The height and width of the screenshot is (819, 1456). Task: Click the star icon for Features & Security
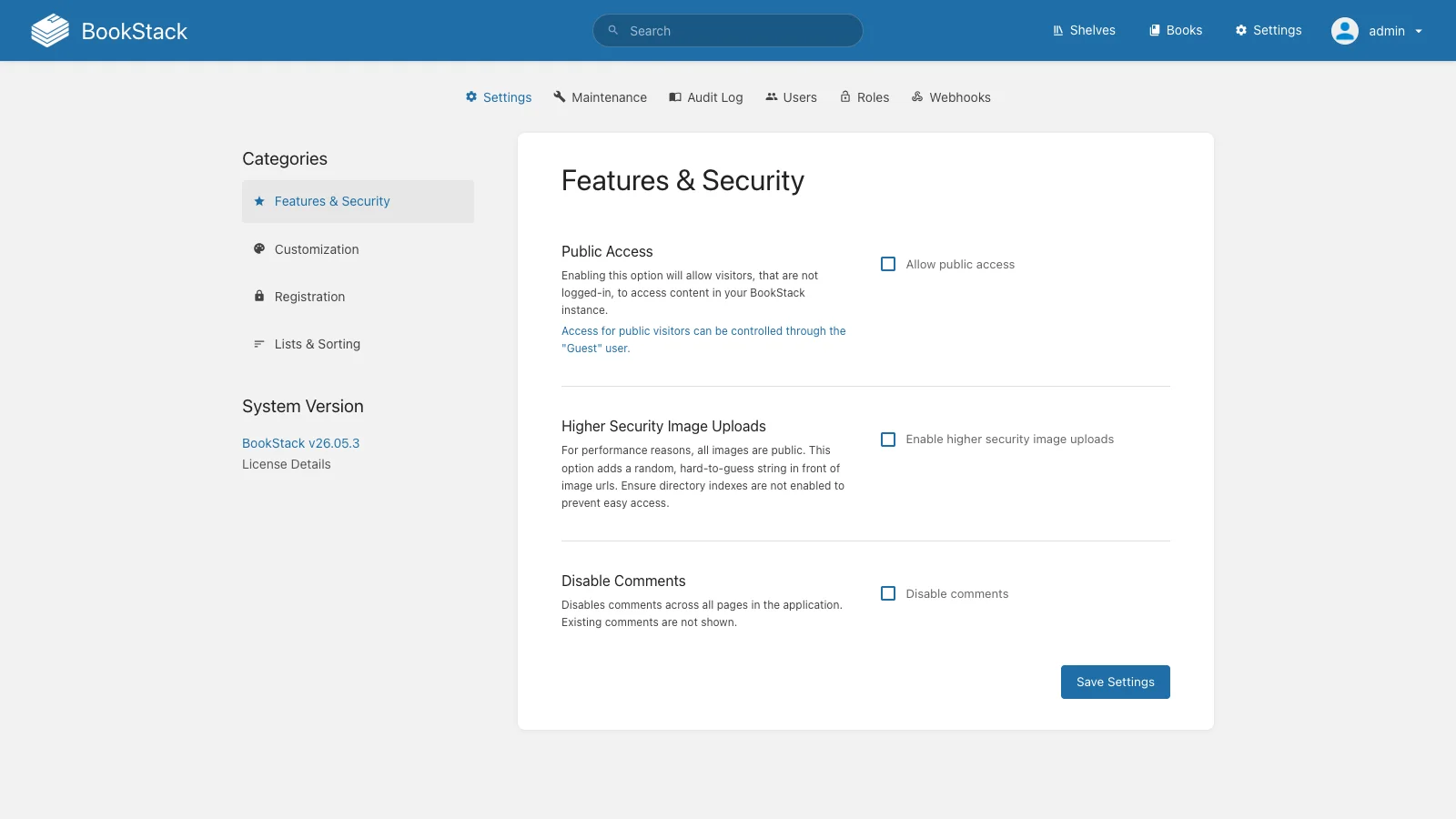pos(259,201)
